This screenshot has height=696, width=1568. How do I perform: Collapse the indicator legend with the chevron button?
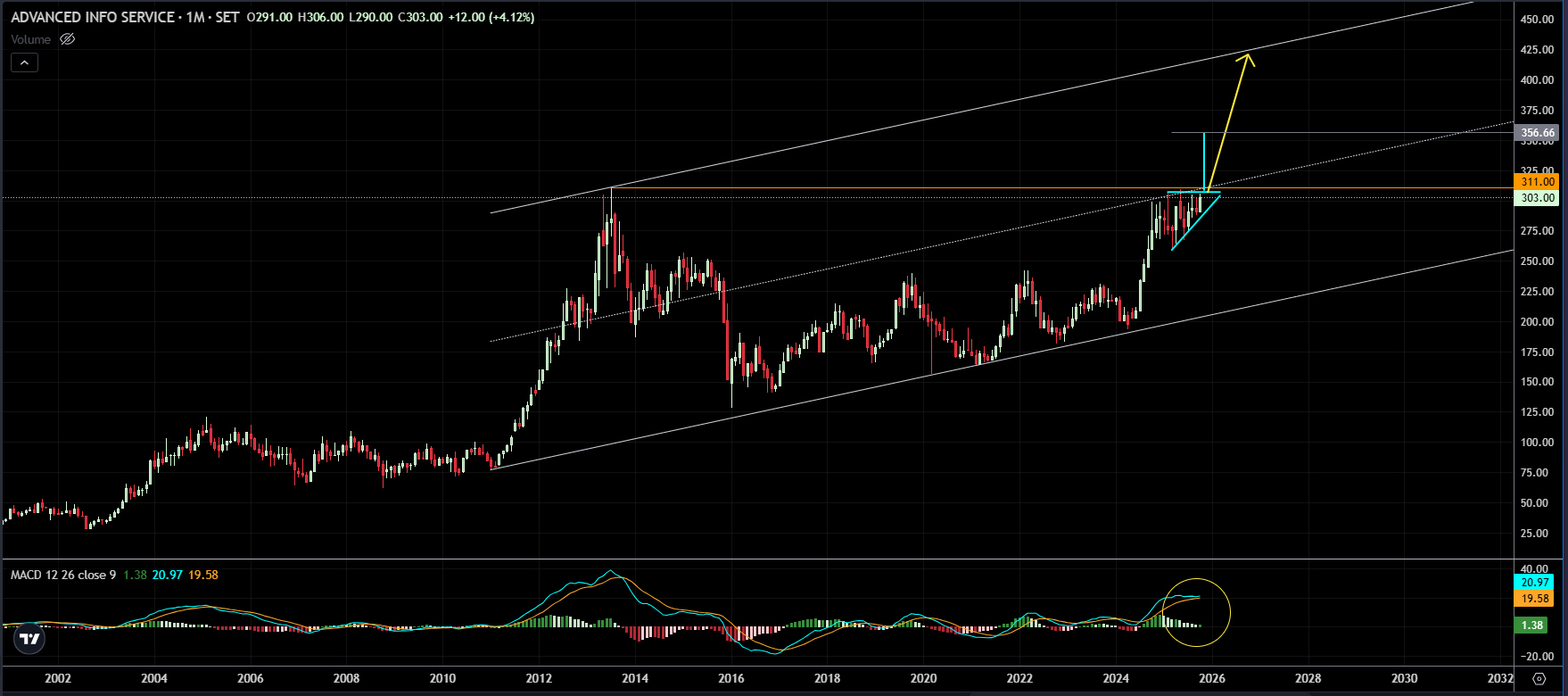click(x=24, y=62)
